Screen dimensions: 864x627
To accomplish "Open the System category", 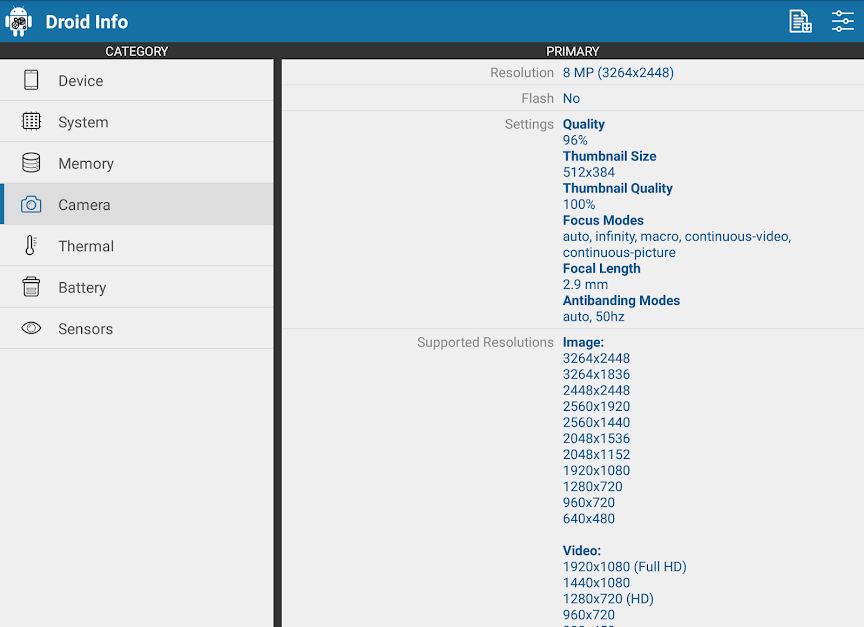I will coord(137,121).
